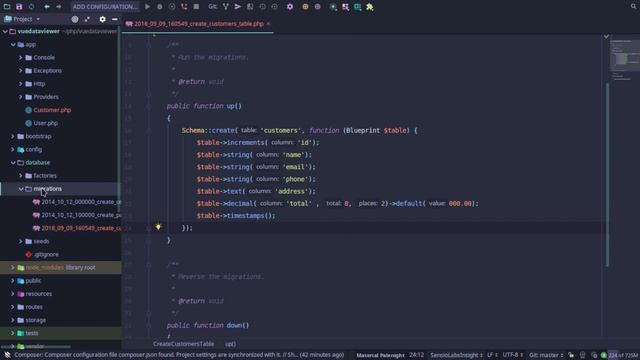
Task: Collapse the vuedataviewer root node
Action: [x=5, y=31]
